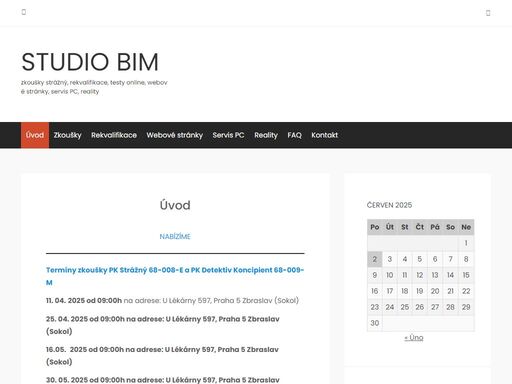
Task: Click calendar day 15
Action: tap(466, 275)
